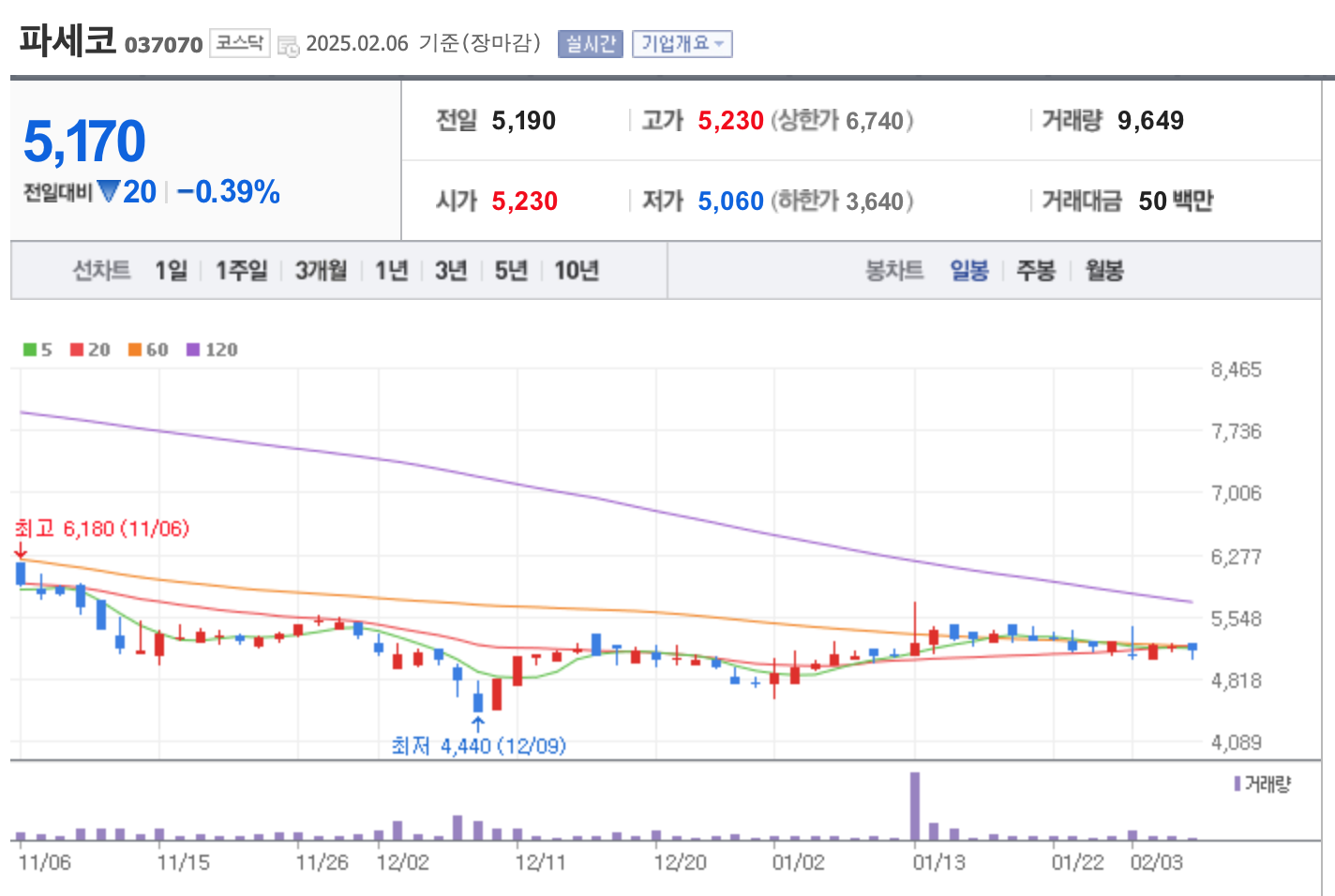Select the 1일 line chart tab
1335x896 pixels.
point(172,271)
